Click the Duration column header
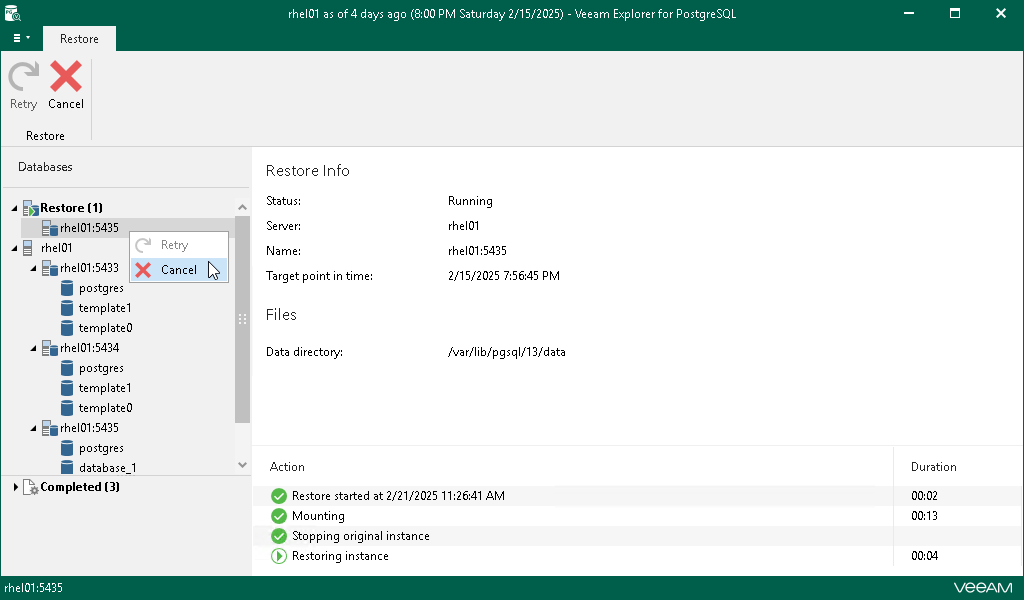This screenshot has width=1024, height=600. (933, 467)
